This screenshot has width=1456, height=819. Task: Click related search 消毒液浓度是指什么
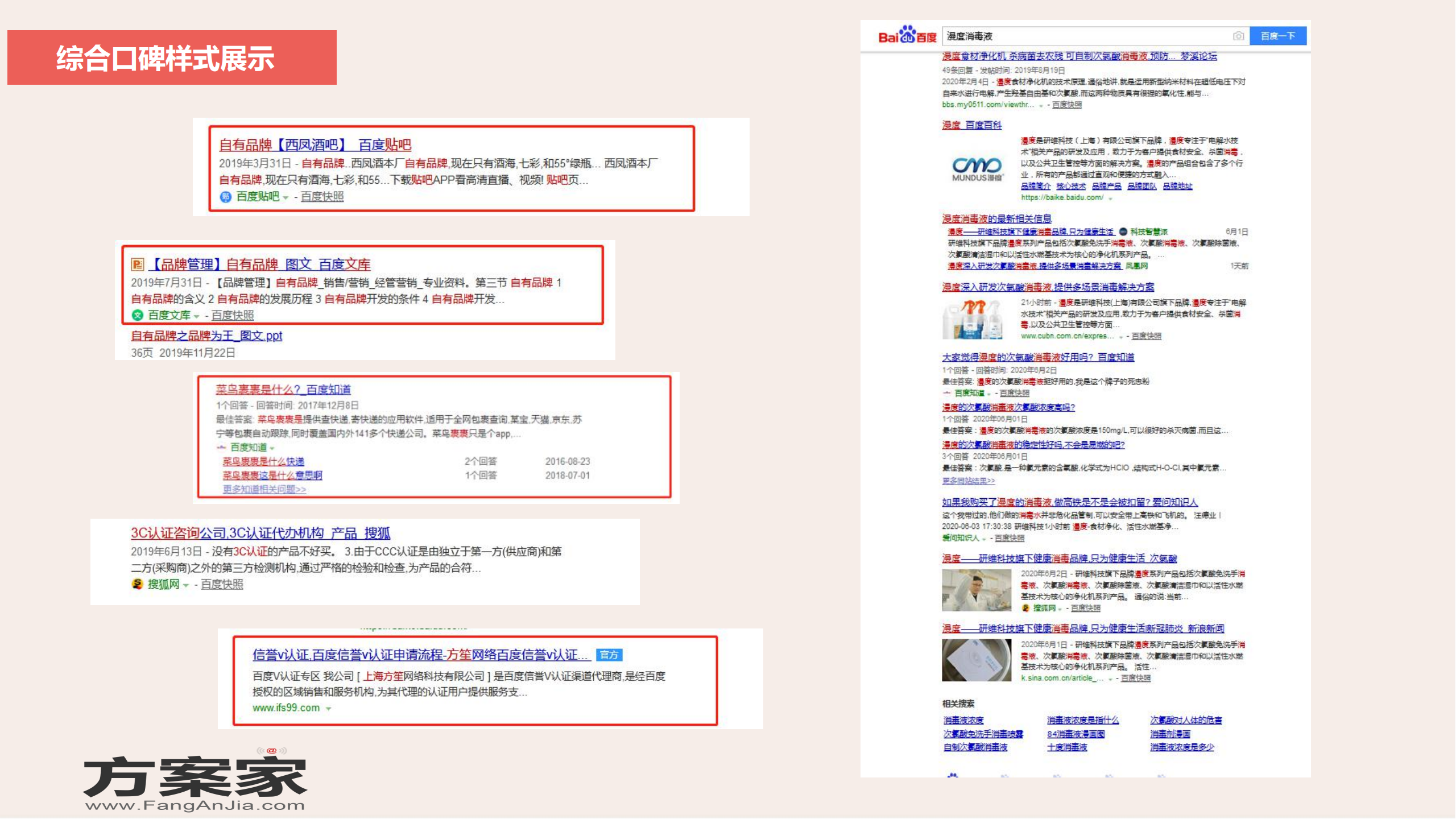(x=1083, y=720)
